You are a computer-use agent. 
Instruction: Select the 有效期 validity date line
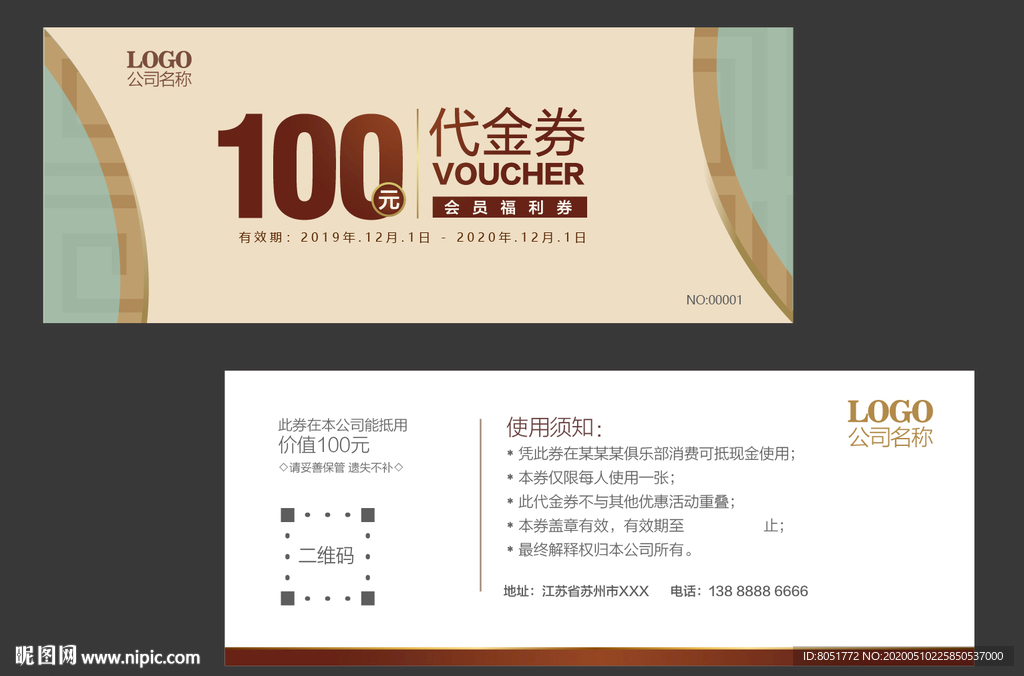(412, 238)
